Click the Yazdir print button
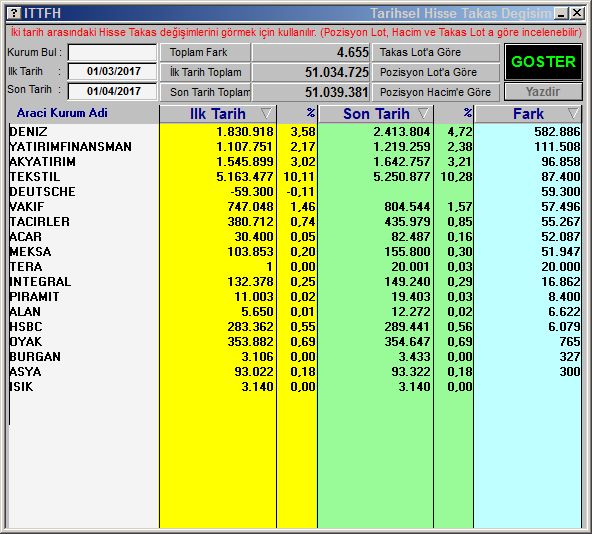592x534 pixels. (x=543, y=91)
